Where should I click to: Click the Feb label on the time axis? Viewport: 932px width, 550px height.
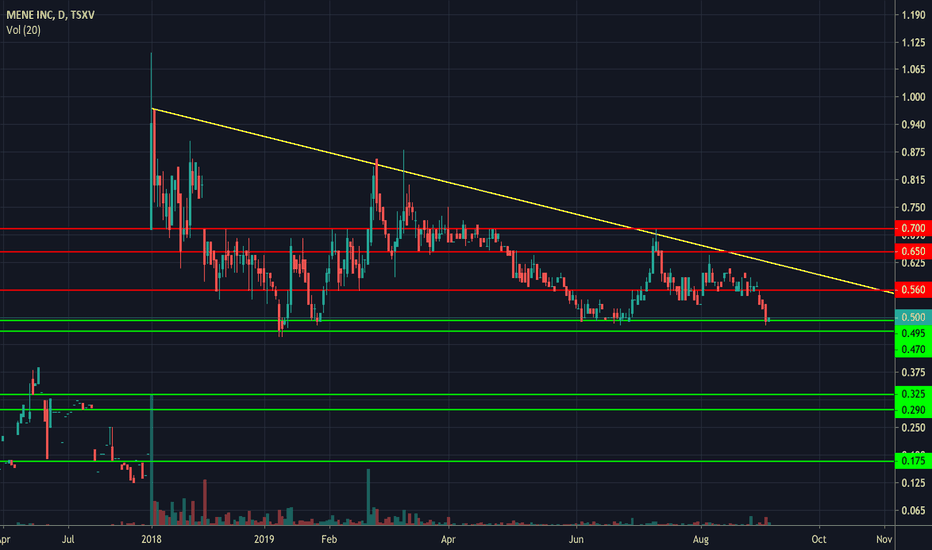(x=329, y=539)
